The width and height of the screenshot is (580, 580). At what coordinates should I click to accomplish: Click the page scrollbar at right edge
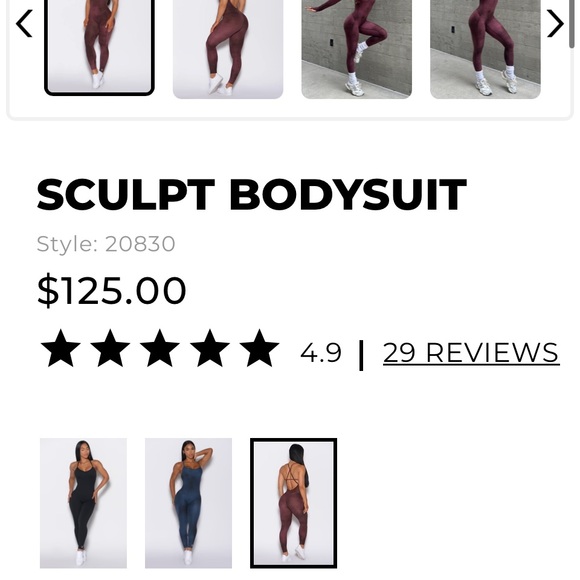click(x=572, y=24)
